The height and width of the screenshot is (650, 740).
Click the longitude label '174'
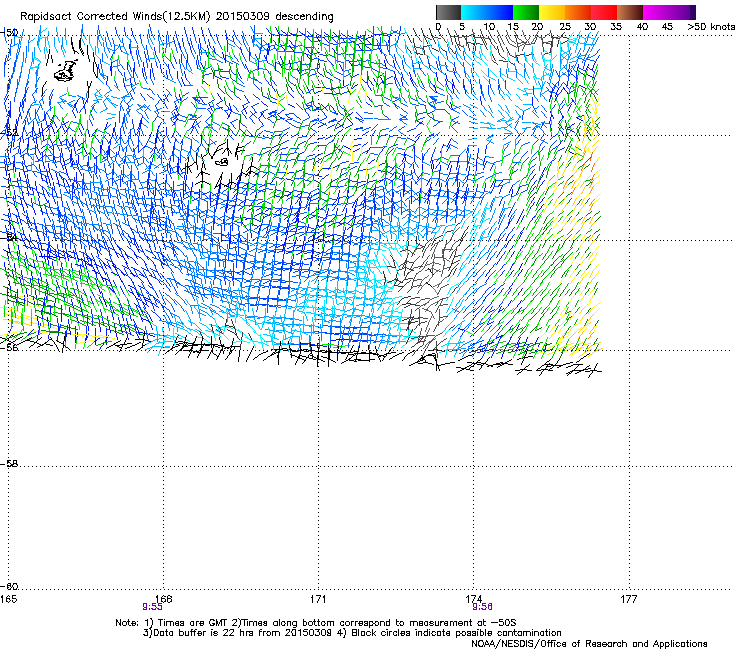[x=473, y=599]
